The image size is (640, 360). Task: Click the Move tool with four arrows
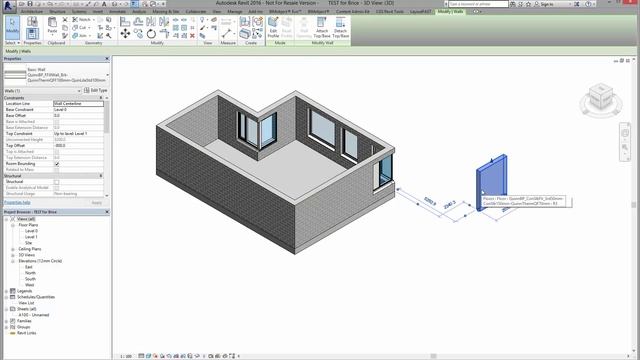click(125, 34)
